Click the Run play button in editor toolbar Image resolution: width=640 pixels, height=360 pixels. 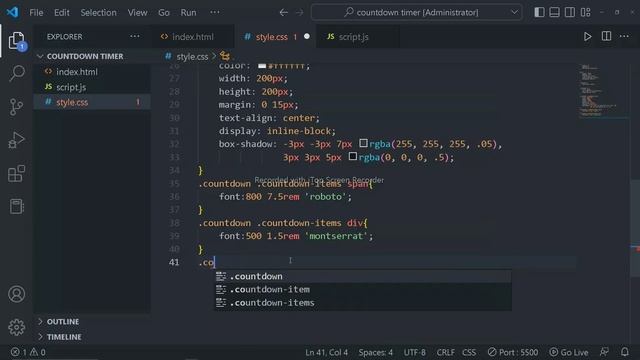(x=587, y=37)
